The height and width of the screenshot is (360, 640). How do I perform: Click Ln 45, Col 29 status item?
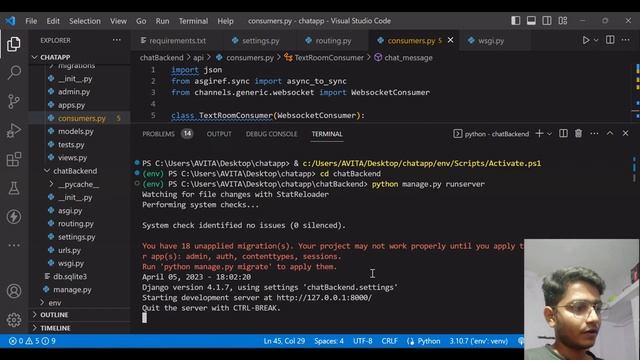coord(284,341)
